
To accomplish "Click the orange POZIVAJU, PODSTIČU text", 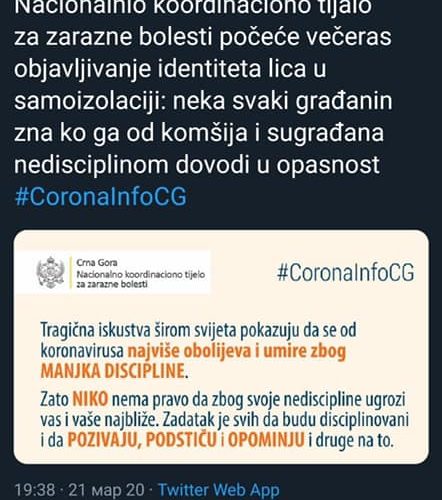I will pyautogui.click(x=142, y=440).
